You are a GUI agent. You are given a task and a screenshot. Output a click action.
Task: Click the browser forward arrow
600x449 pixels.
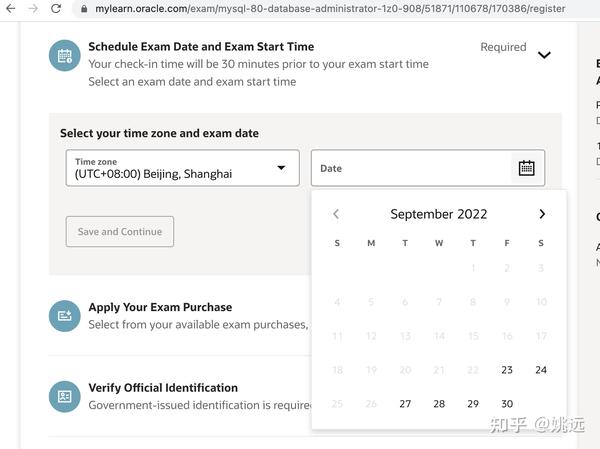click(33, 9)
